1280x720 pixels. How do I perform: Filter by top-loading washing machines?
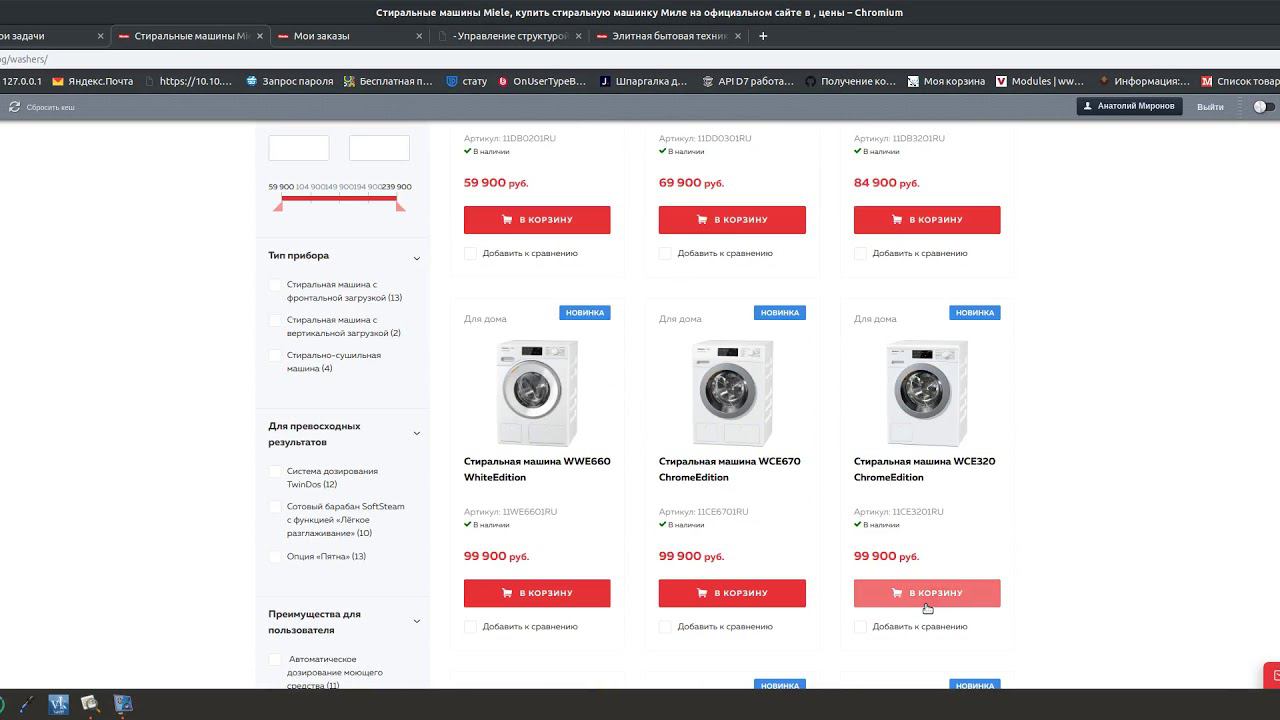(x=275, y=320)
